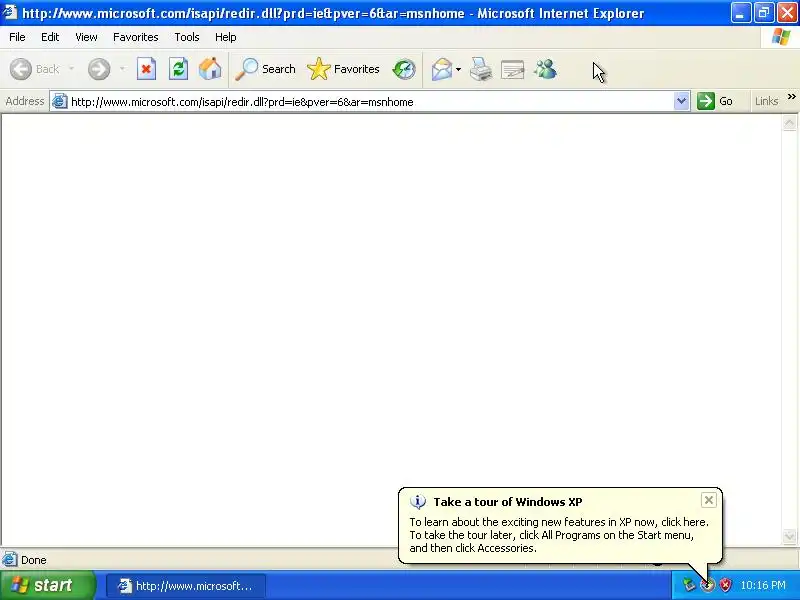
Task: Open the Tools menu
Action: tap(187, 37)
